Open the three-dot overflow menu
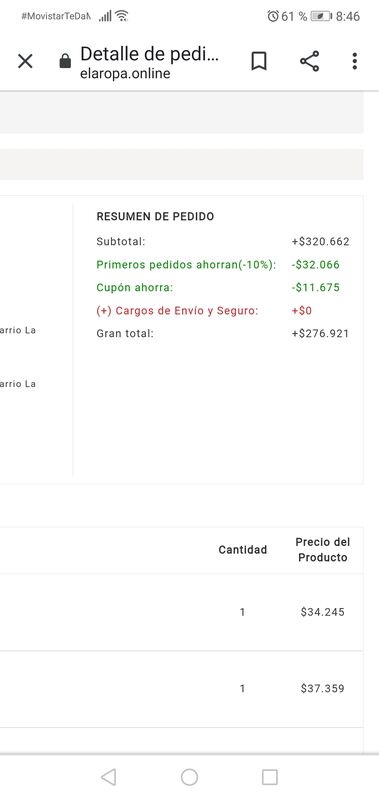 [355, 61]
